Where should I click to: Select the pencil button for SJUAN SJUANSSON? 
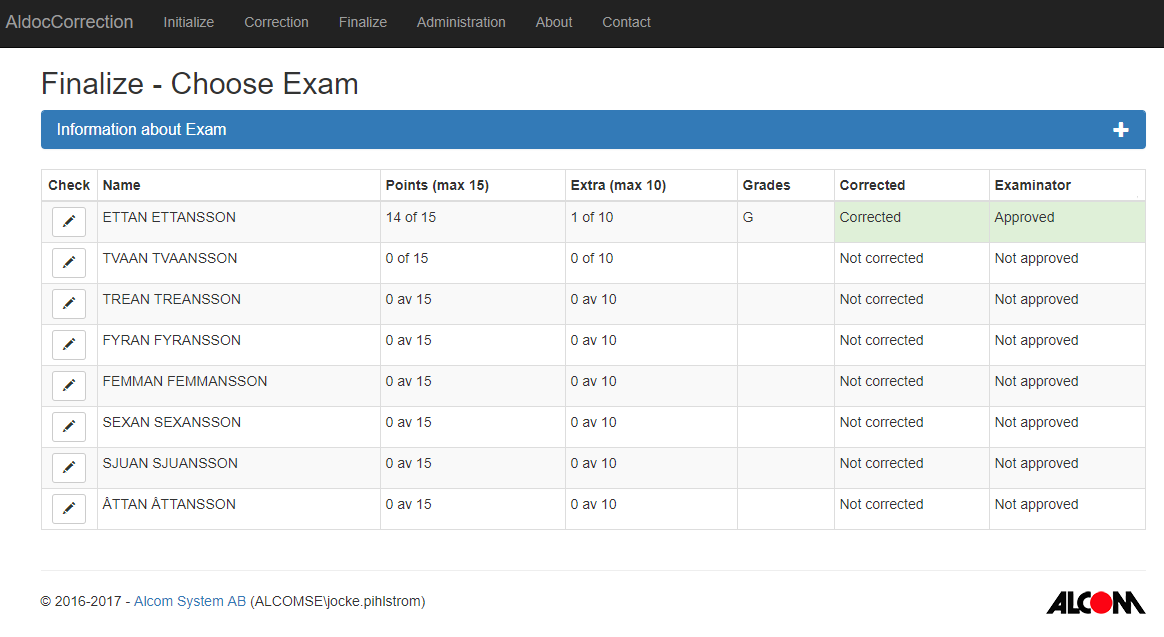(x=69, y=467)
